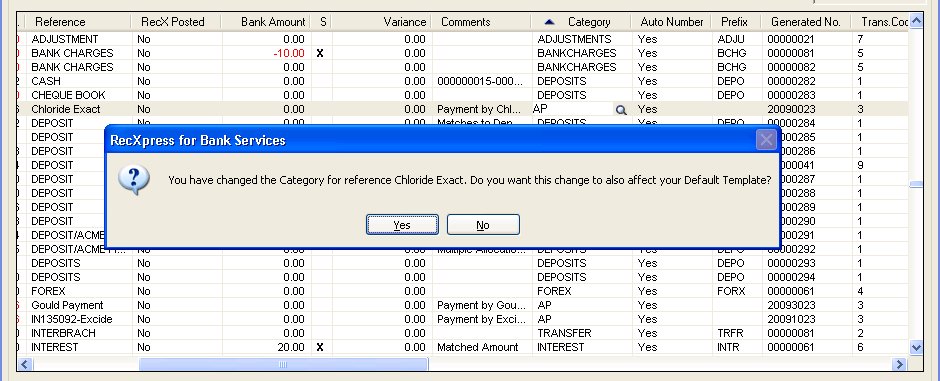Click the INTEREST category cell
Screen dimensions: 940x381
click(x=561, y=347)
